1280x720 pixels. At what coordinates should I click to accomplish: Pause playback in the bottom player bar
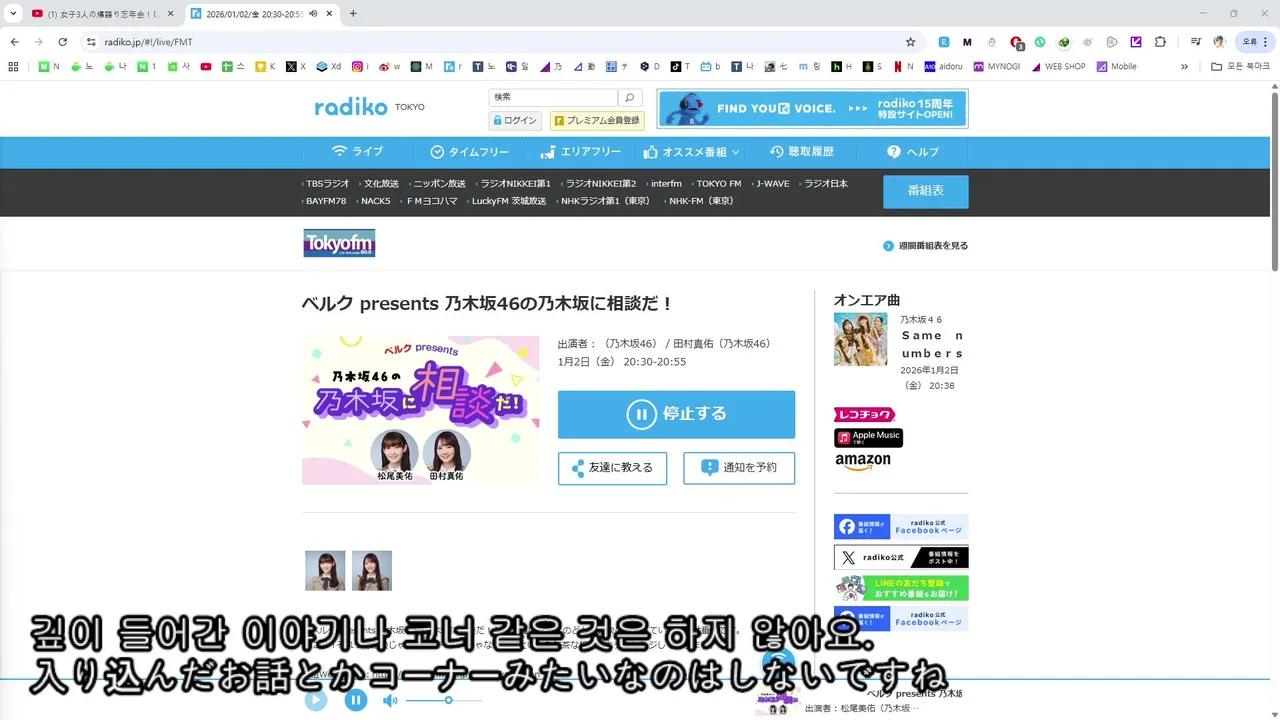tap(356, 700)
